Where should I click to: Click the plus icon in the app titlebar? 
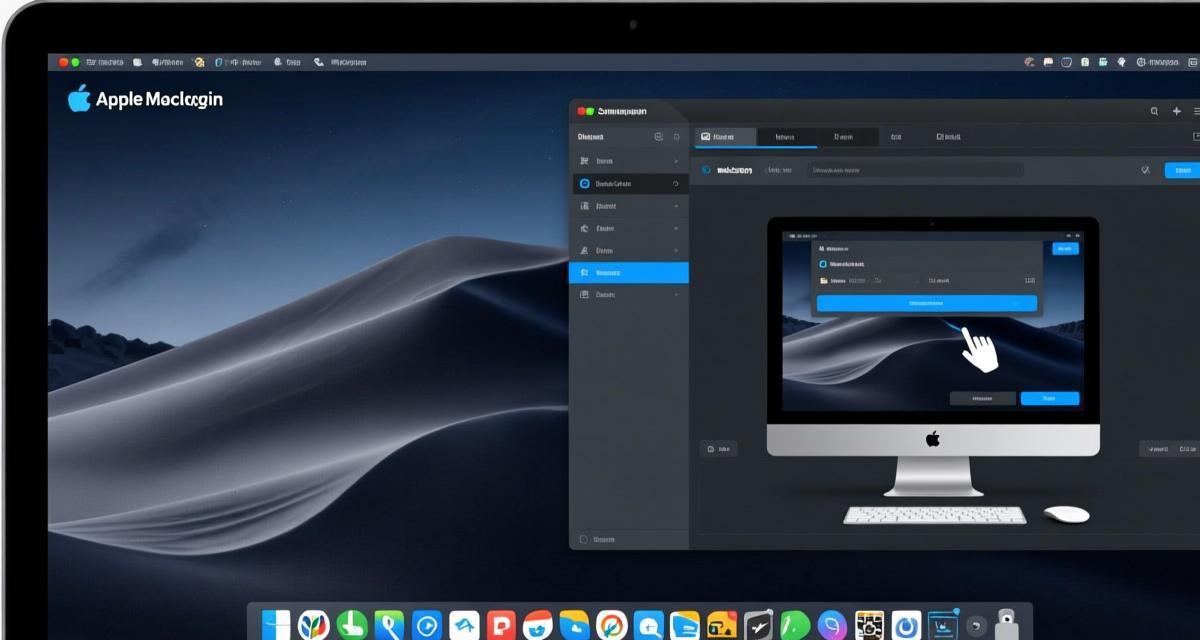pos(1176,112)
